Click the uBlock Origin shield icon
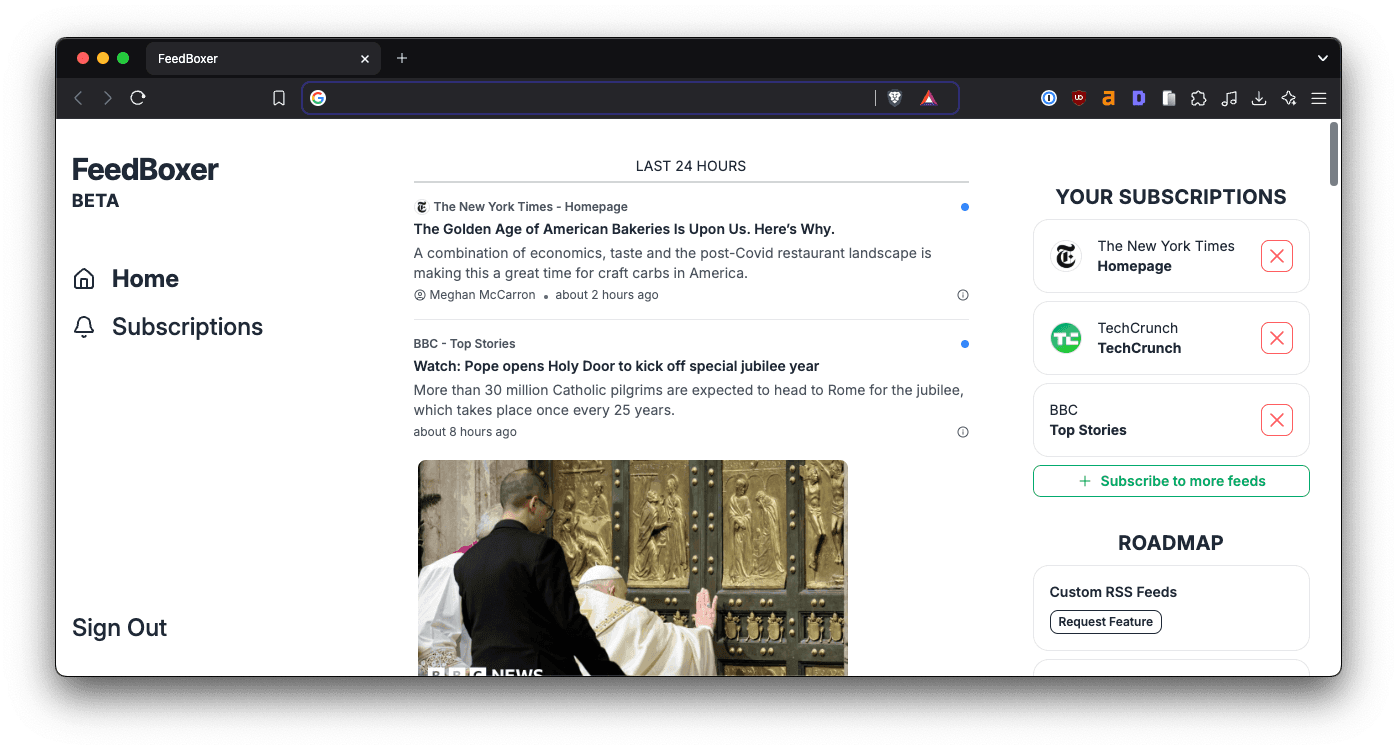 pyautogui.click(x=1078, y=98)
